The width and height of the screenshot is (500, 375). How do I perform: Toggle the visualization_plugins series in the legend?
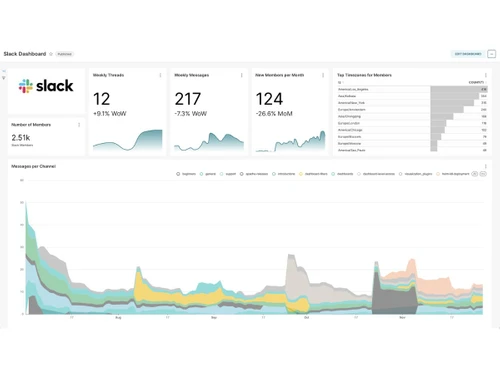coord(416,174)
